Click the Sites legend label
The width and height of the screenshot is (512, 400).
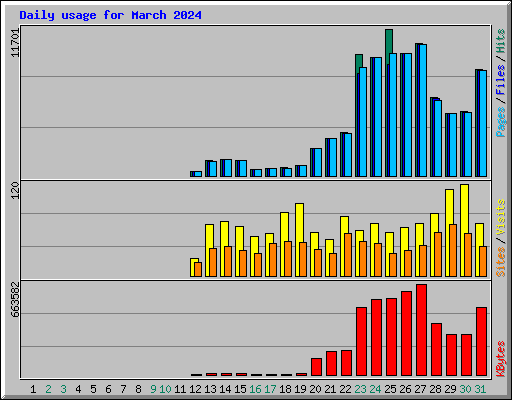501,262
